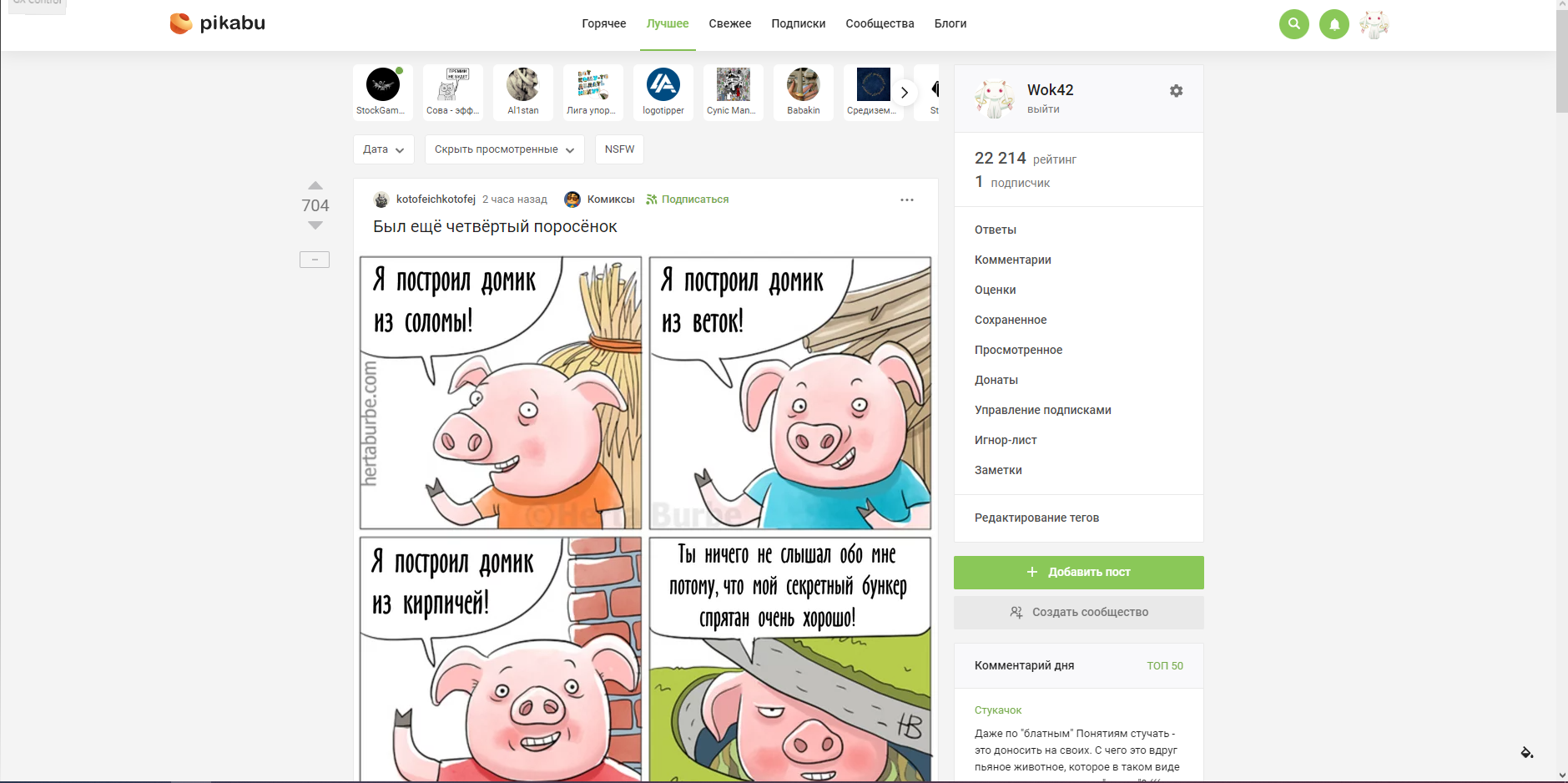Click Стукачок comment author link
This screenshot has width=1568, height=783.
998,710
